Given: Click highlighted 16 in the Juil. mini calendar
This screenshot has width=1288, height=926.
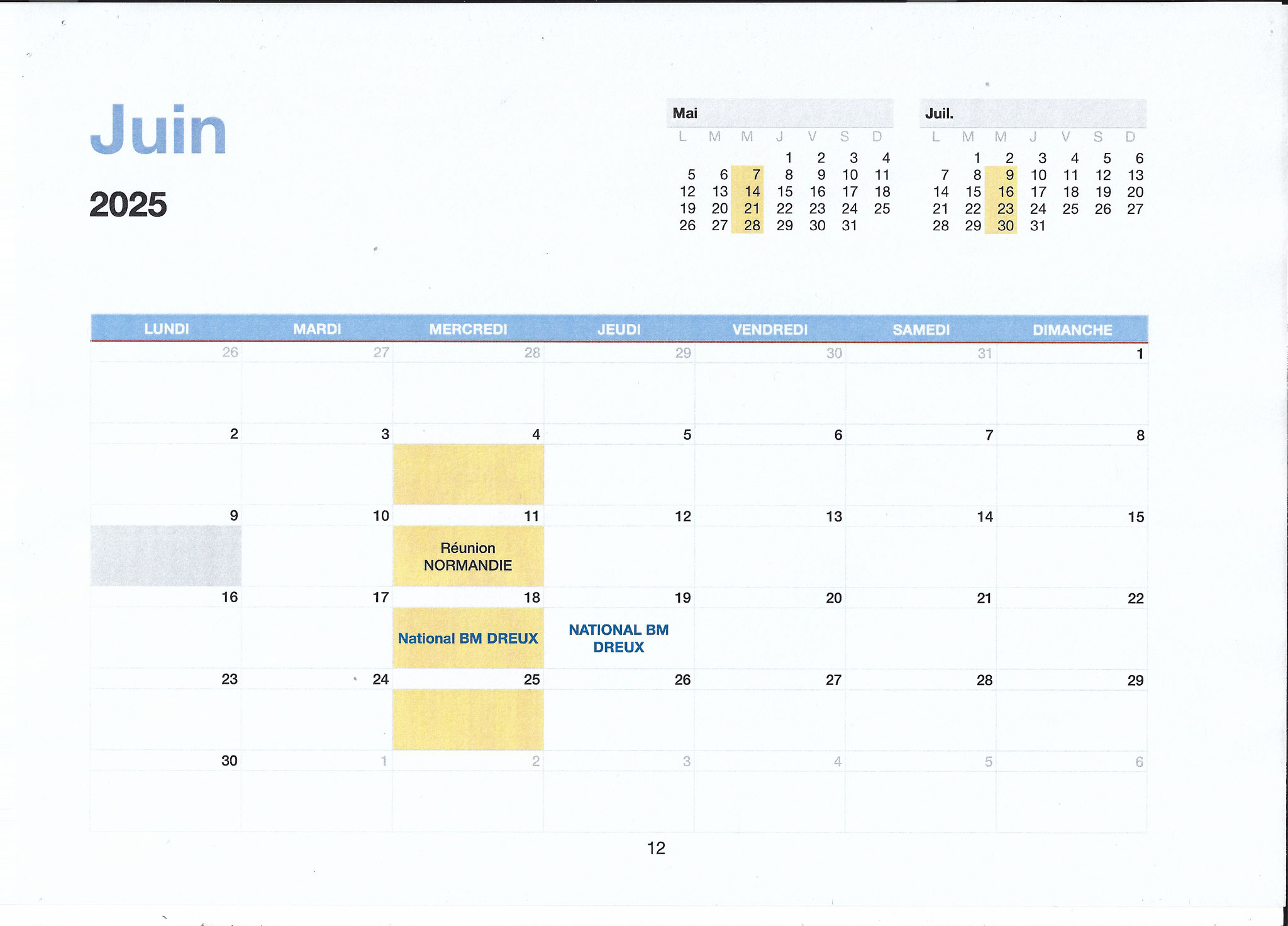Looking at the screenshot, I should pyautogui.click(x=1006, y=192).
